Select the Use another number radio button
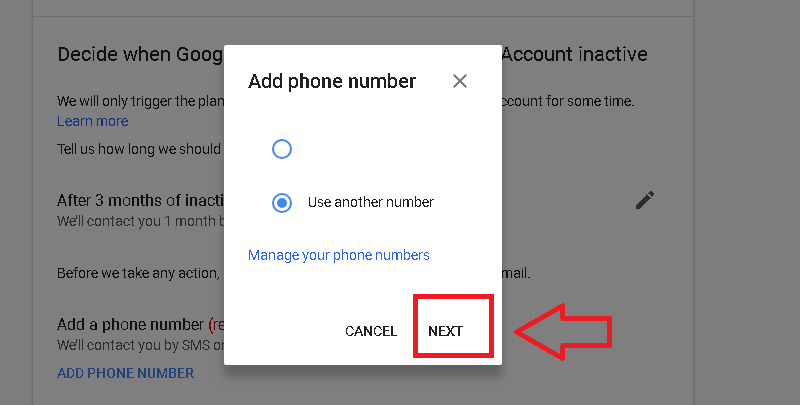This screenshot has width=800, height=405. tap(282, 202)
